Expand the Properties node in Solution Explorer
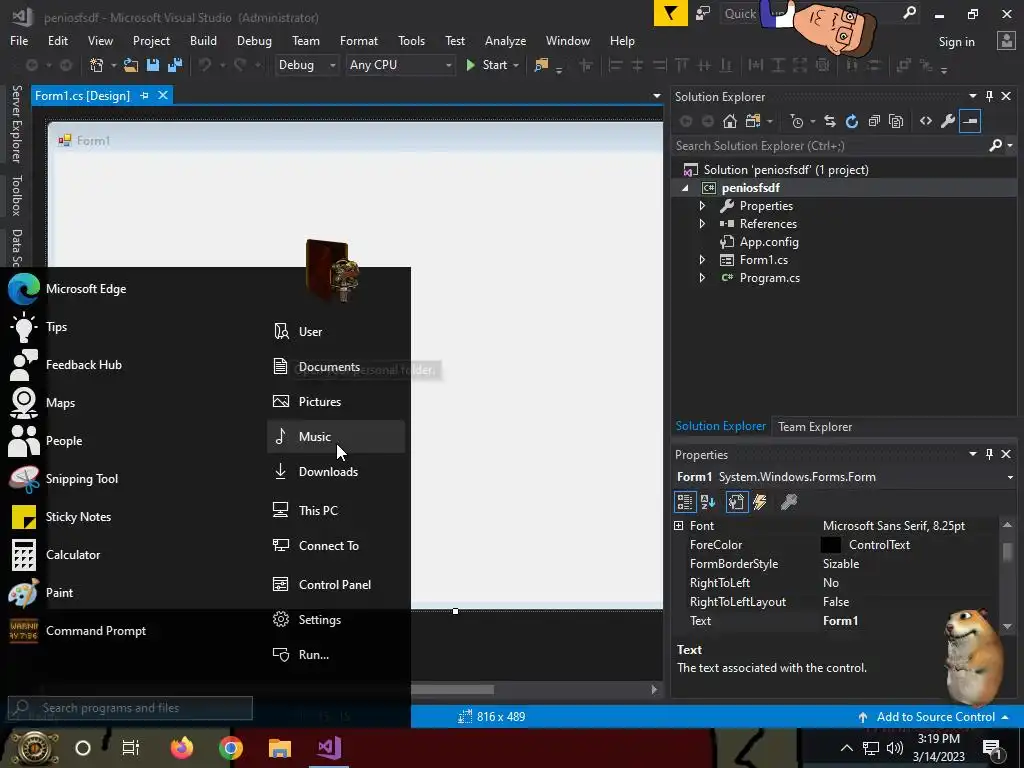 tap(702, 206)
